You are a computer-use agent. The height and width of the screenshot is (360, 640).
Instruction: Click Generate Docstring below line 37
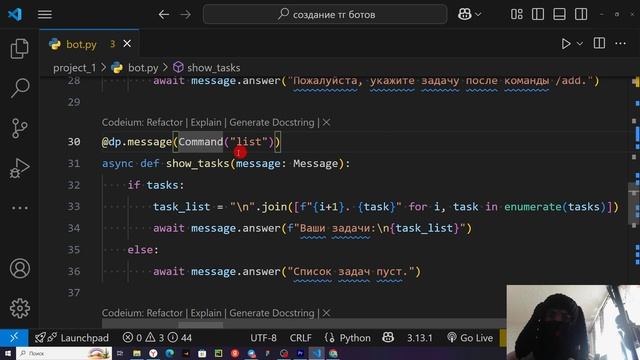point(272,313)
